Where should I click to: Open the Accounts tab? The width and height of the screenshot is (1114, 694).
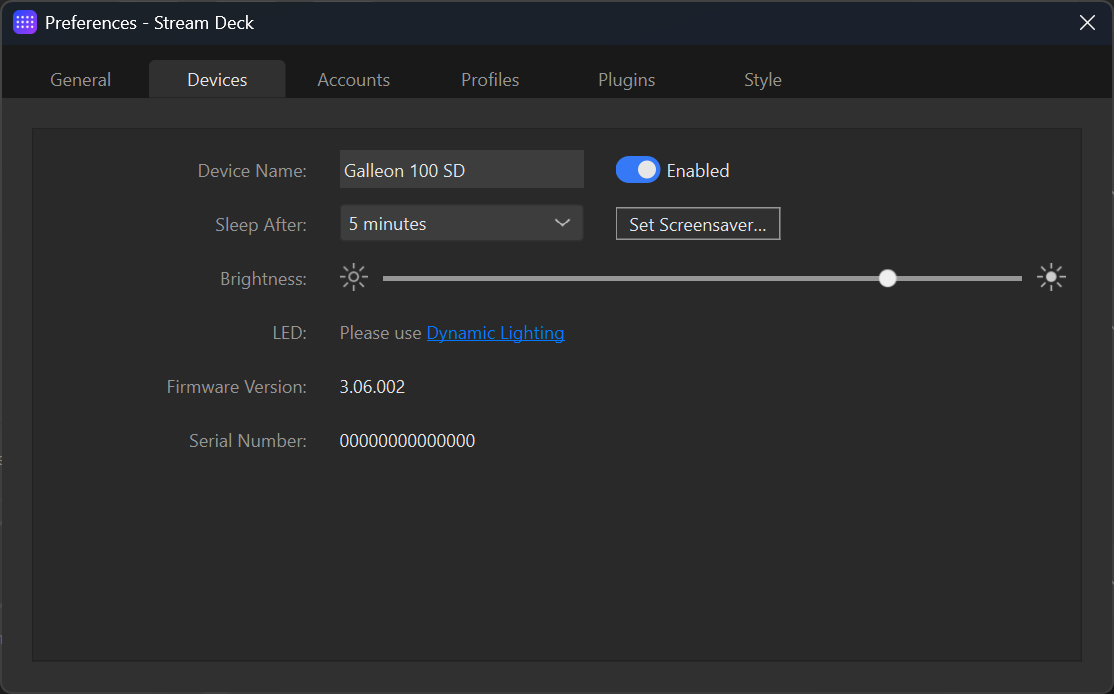coord(353,79)
